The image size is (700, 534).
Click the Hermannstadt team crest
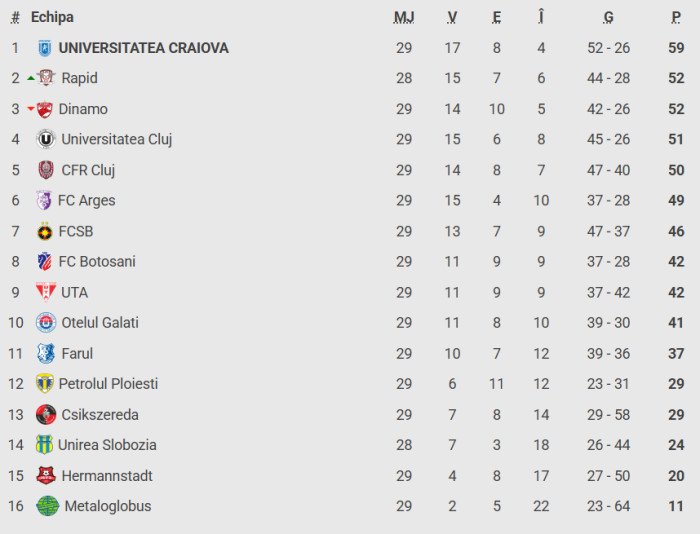click(x=45, y=476)
